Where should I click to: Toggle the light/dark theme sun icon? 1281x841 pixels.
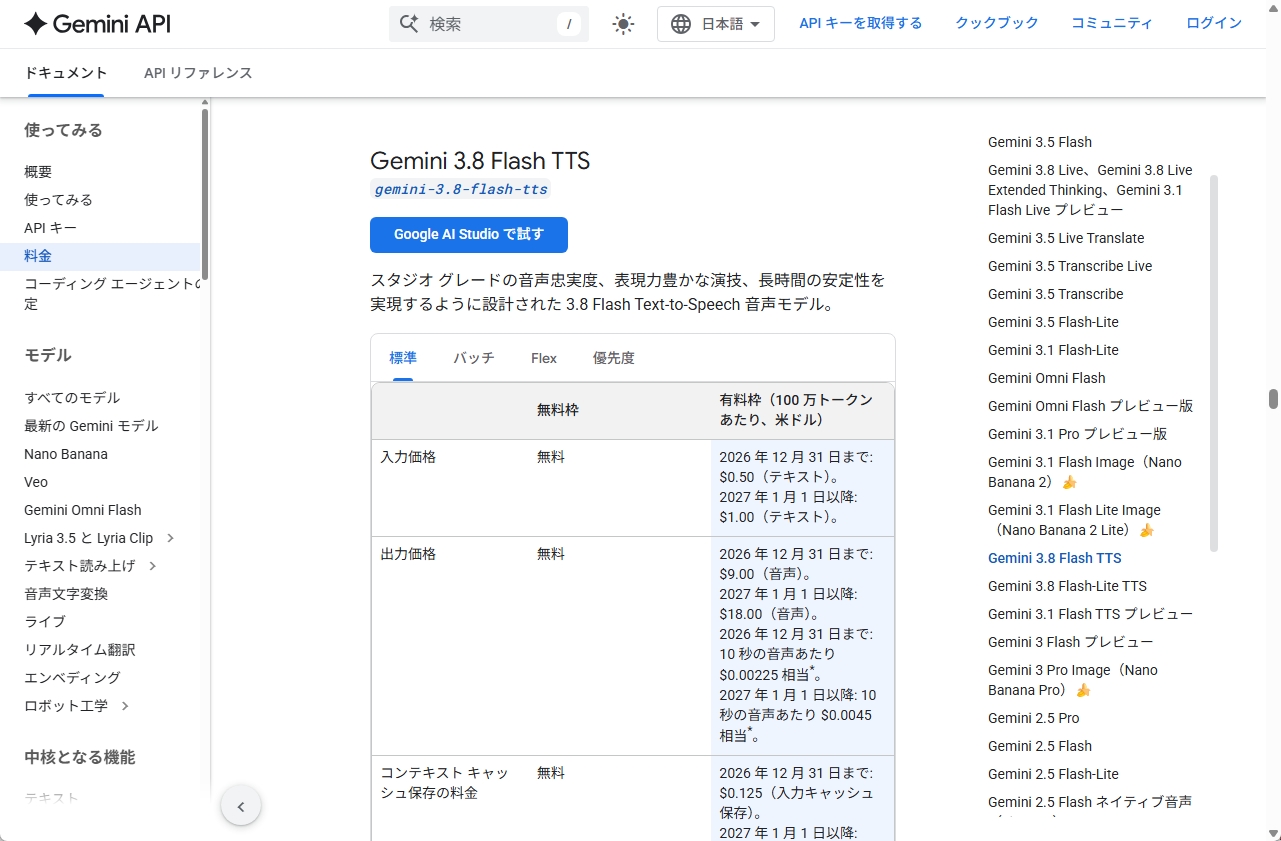(623, 24)
